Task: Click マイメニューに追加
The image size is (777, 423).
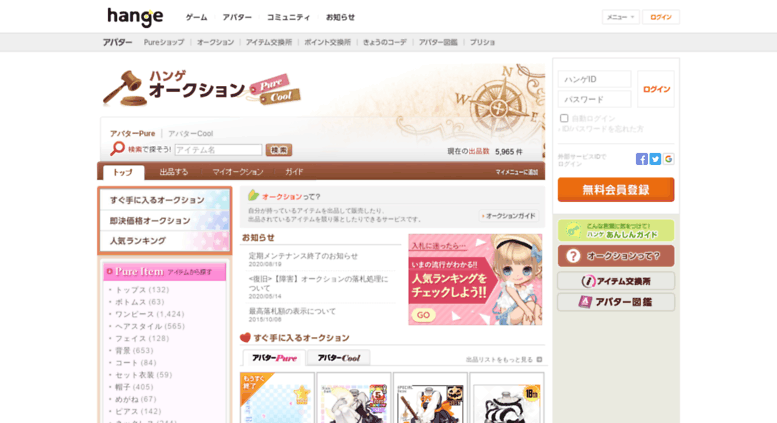Action: [x=516, y=172]
